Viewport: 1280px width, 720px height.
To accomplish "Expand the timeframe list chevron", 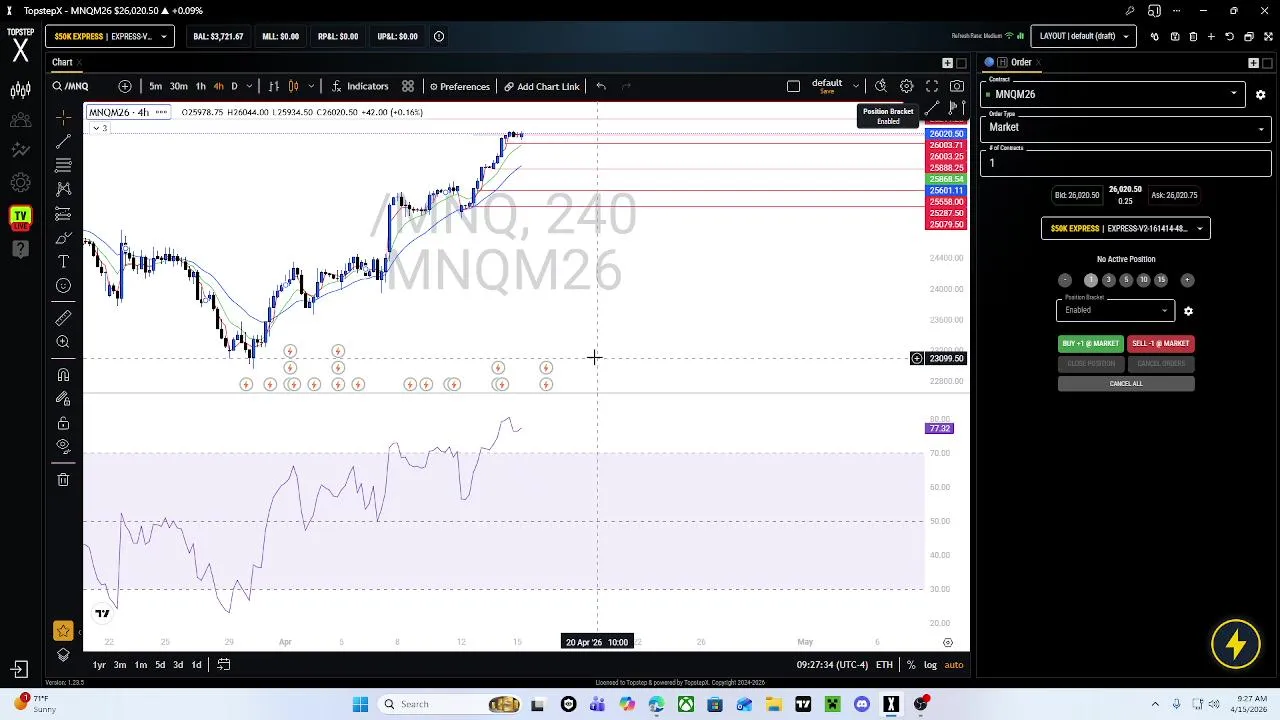I will pos(249,86).
